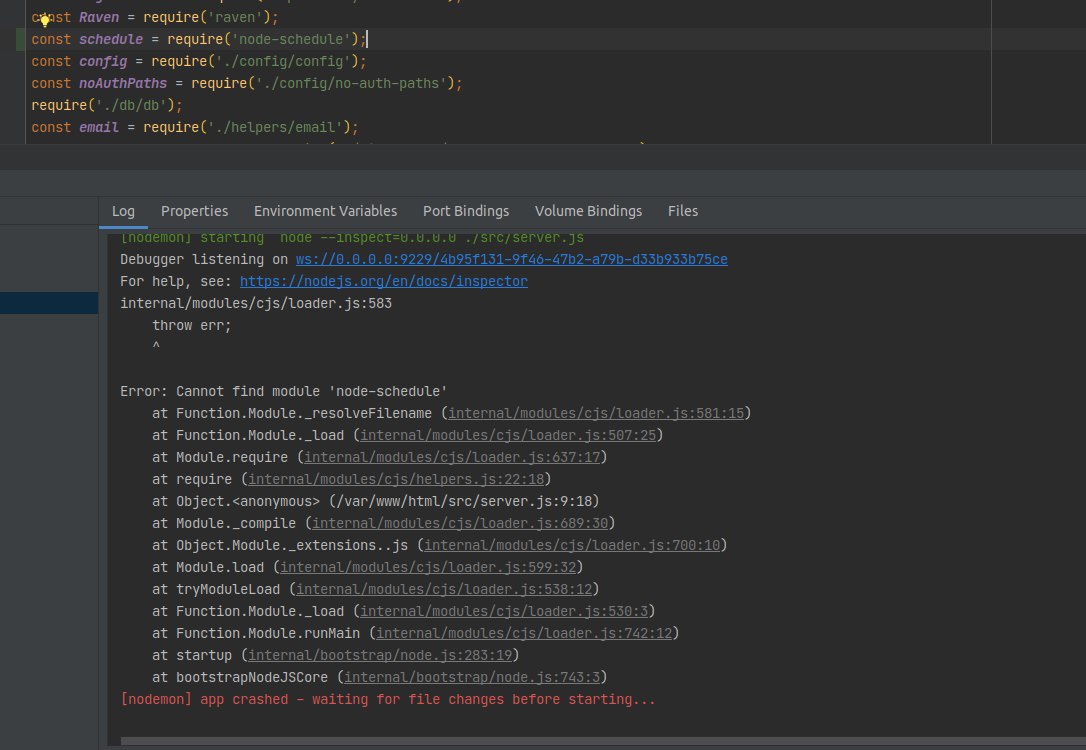
Task: Open helpers.js:22:18 stack link
Action: 396,479
